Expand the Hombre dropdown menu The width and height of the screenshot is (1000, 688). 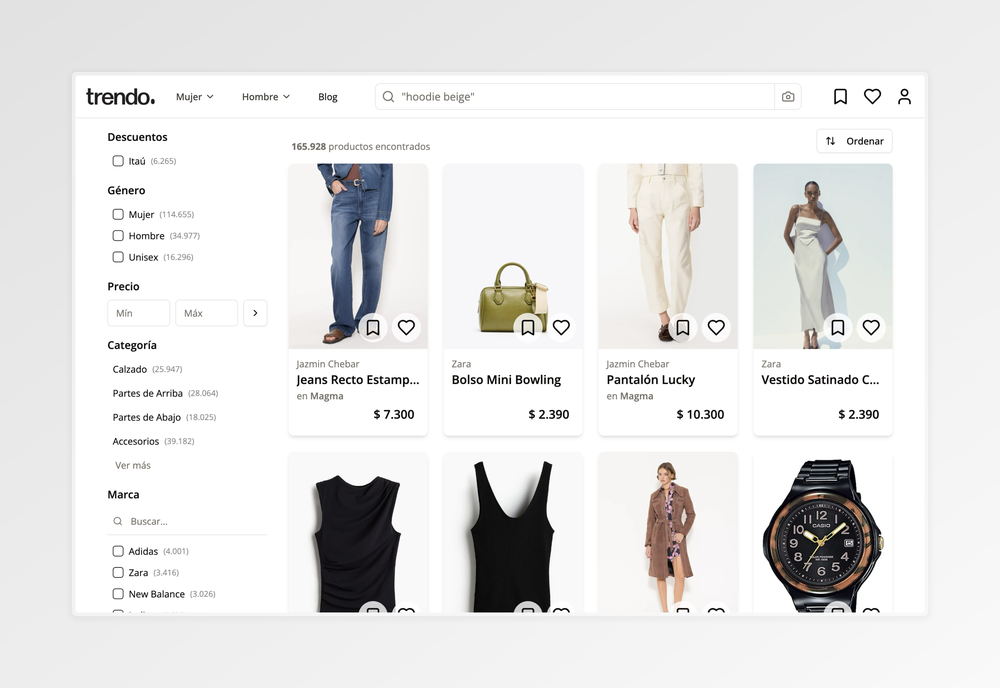click(x=265, y=96)
